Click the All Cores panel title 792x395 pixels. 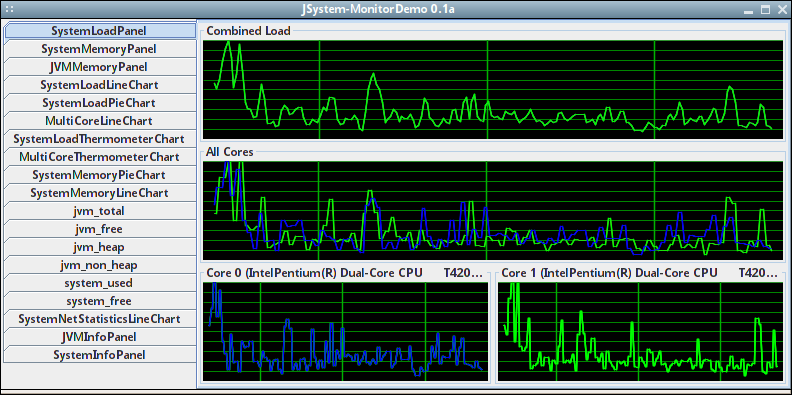coord(230,152)
